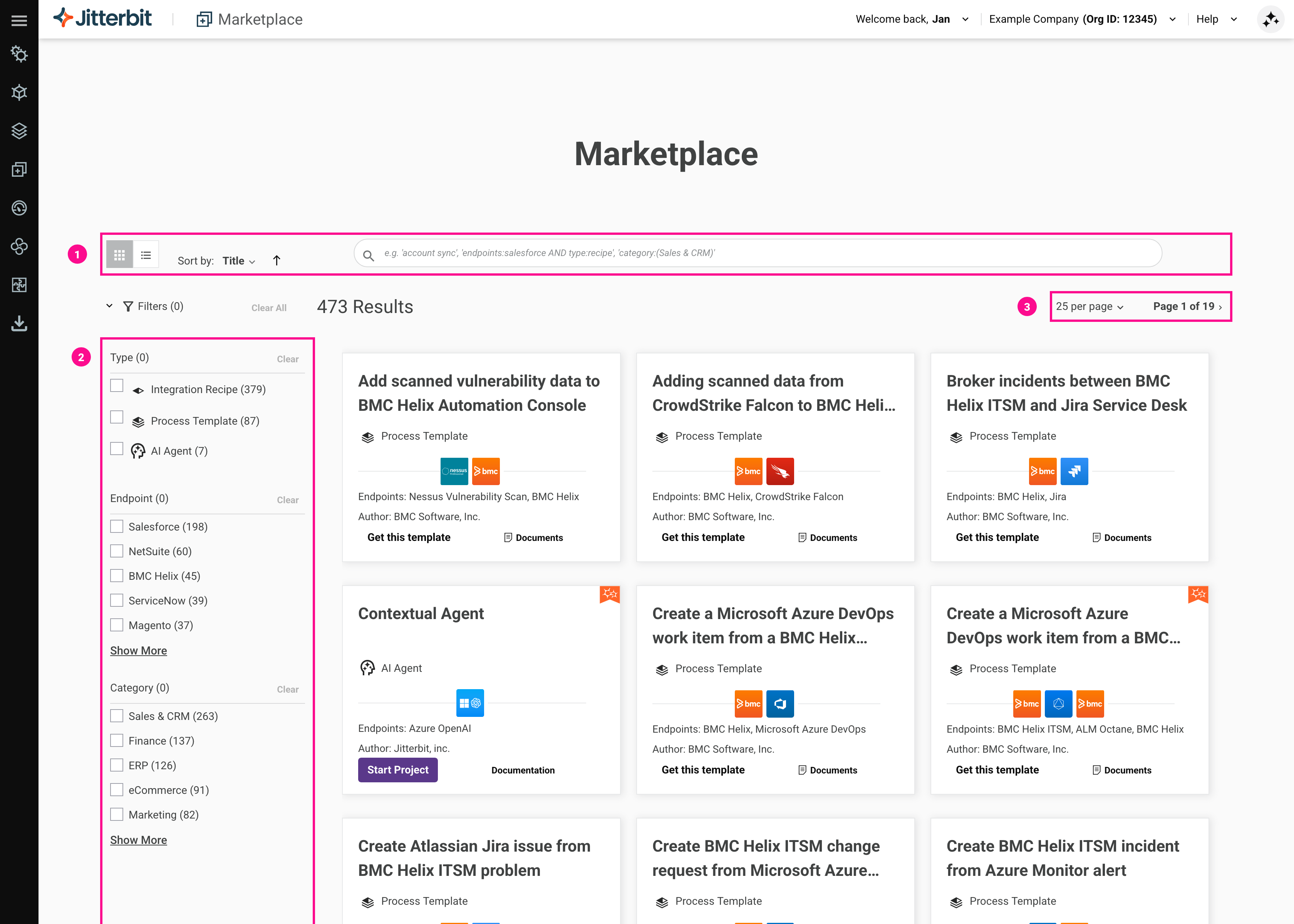Open the Sort by Title dropdown
The width and height of the screenshot is (1294, 924).
pyautogui.click(x=237, y=261)
